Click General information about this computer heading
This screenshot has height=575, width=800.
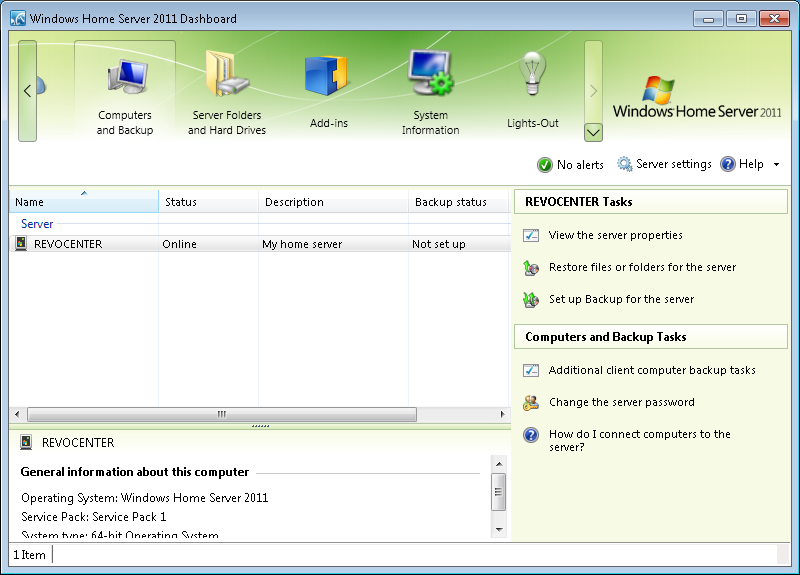(x=135, y=472)
